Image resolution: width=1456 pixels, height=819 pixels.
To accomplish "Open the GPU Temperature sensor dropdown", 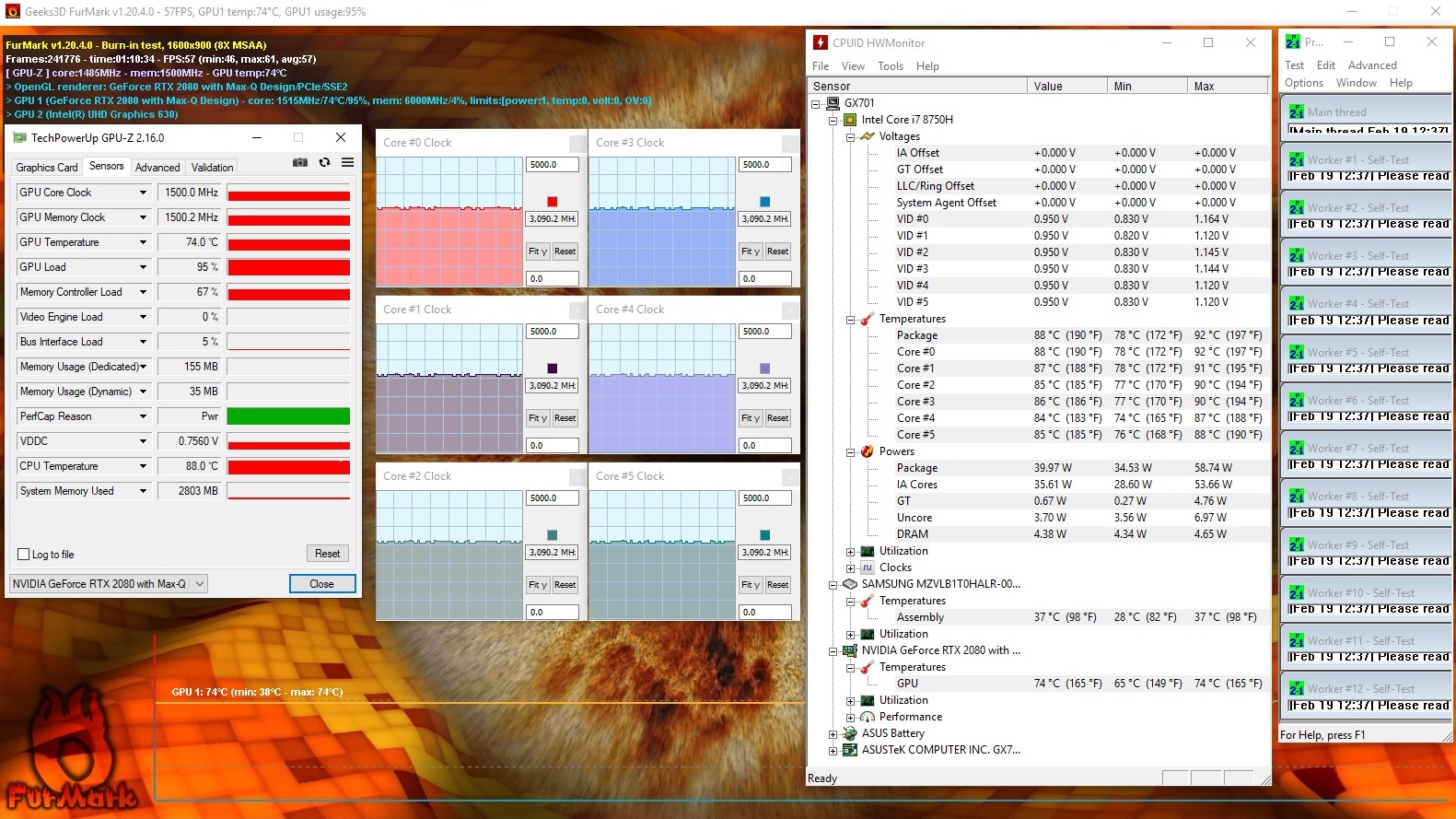I will point(143,242).
